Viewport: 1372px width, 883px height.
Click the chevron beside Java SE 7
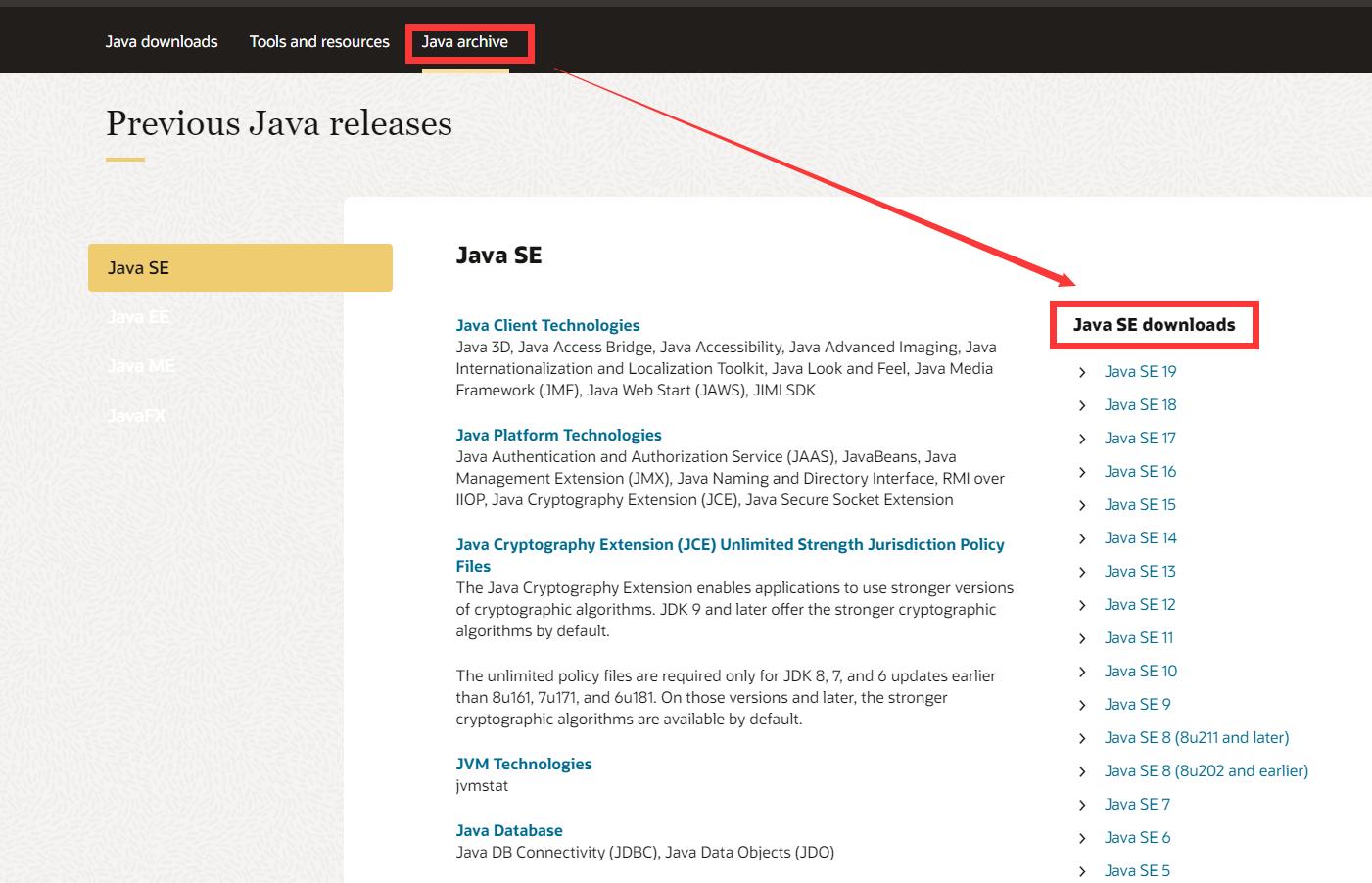click(1082, 805)
